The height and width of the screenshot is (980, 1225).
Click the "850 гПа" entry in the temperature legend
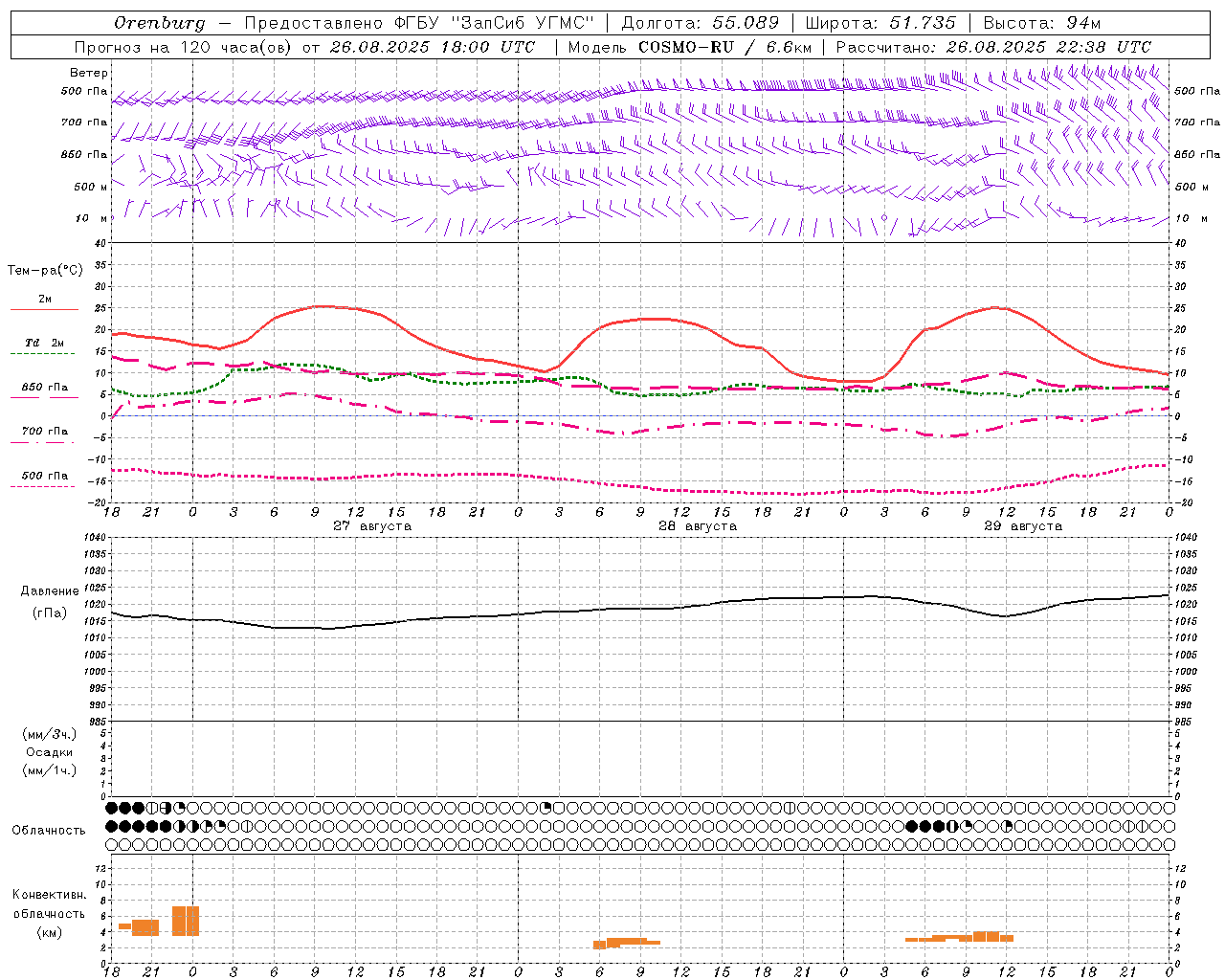(x=45, y=388)
